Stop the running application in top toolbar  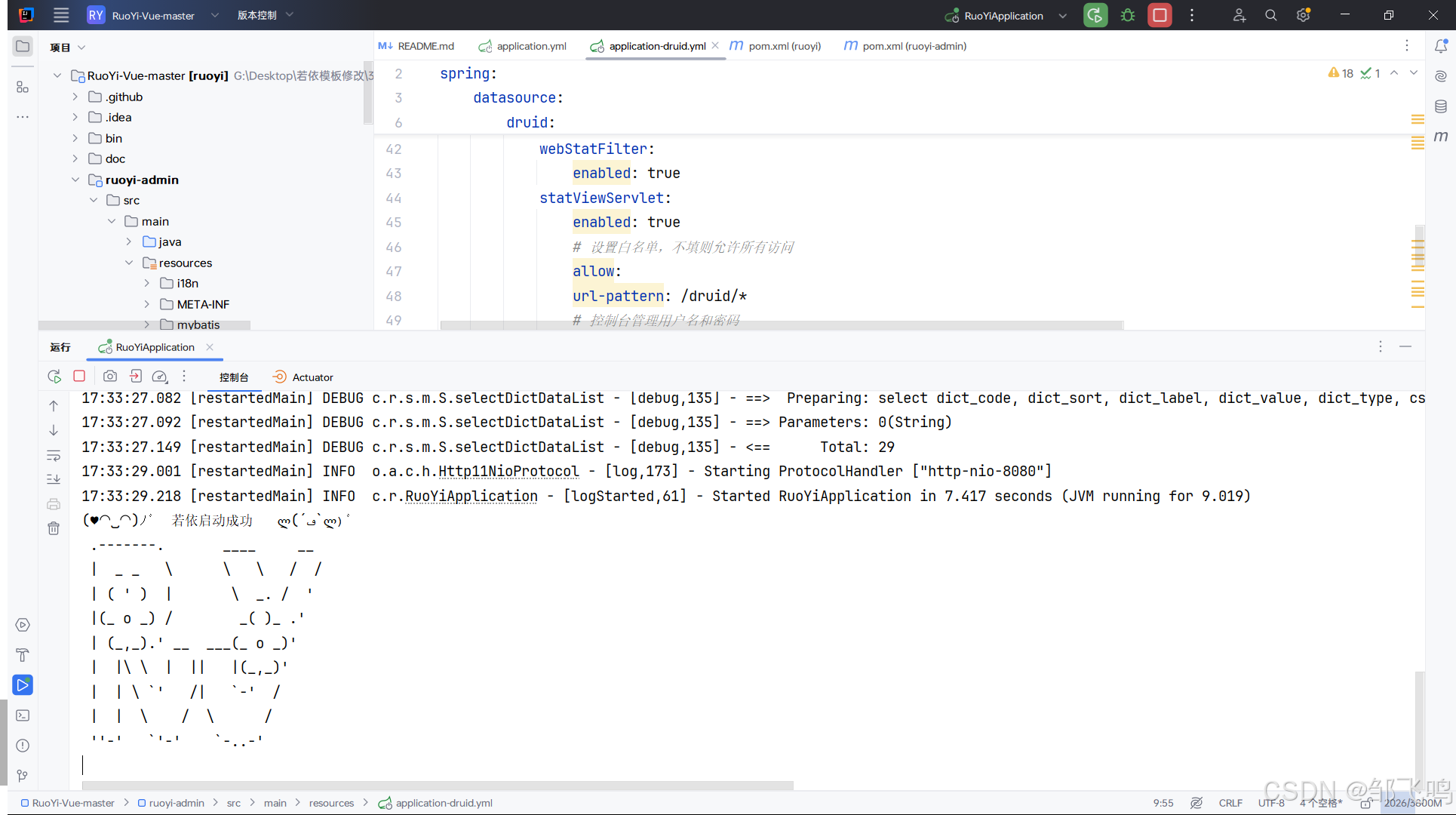(x=1160, y=15)
